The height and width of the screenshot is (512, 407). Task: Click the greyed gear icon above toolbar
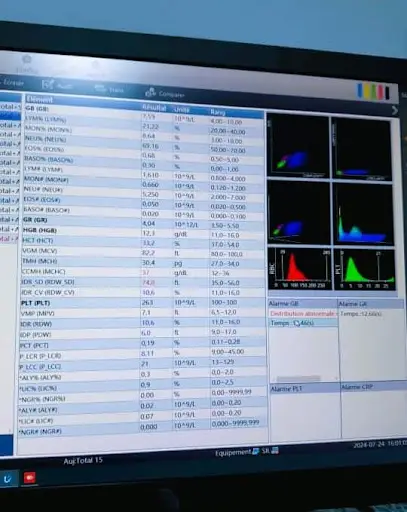click(x=27, y=60)
